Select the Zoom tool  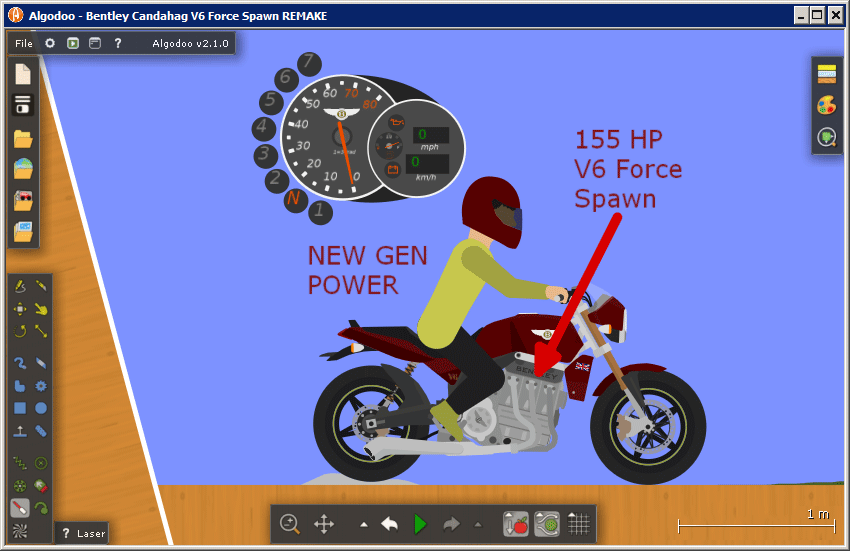(290, 524)
